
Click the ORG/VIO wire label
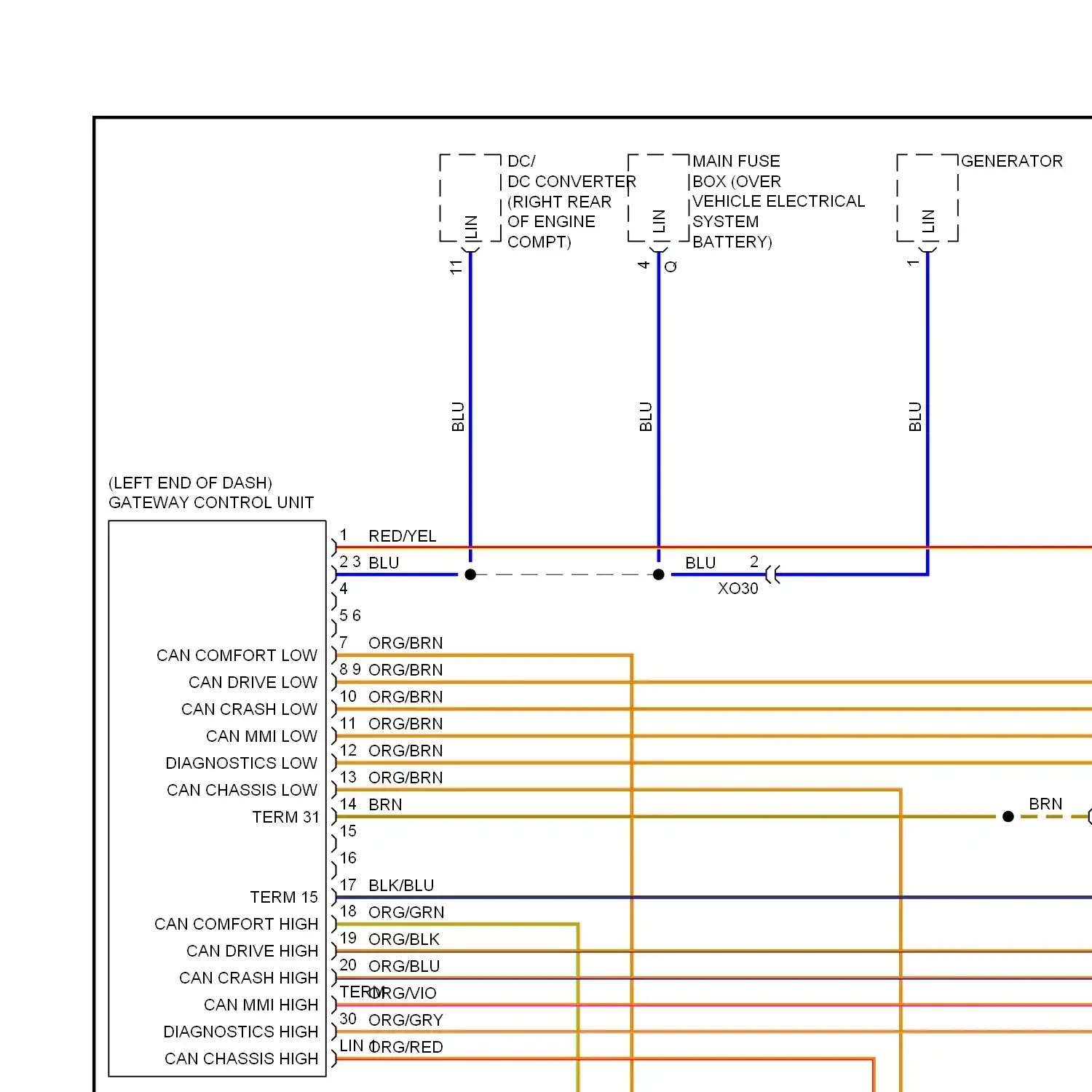[403, 993]
